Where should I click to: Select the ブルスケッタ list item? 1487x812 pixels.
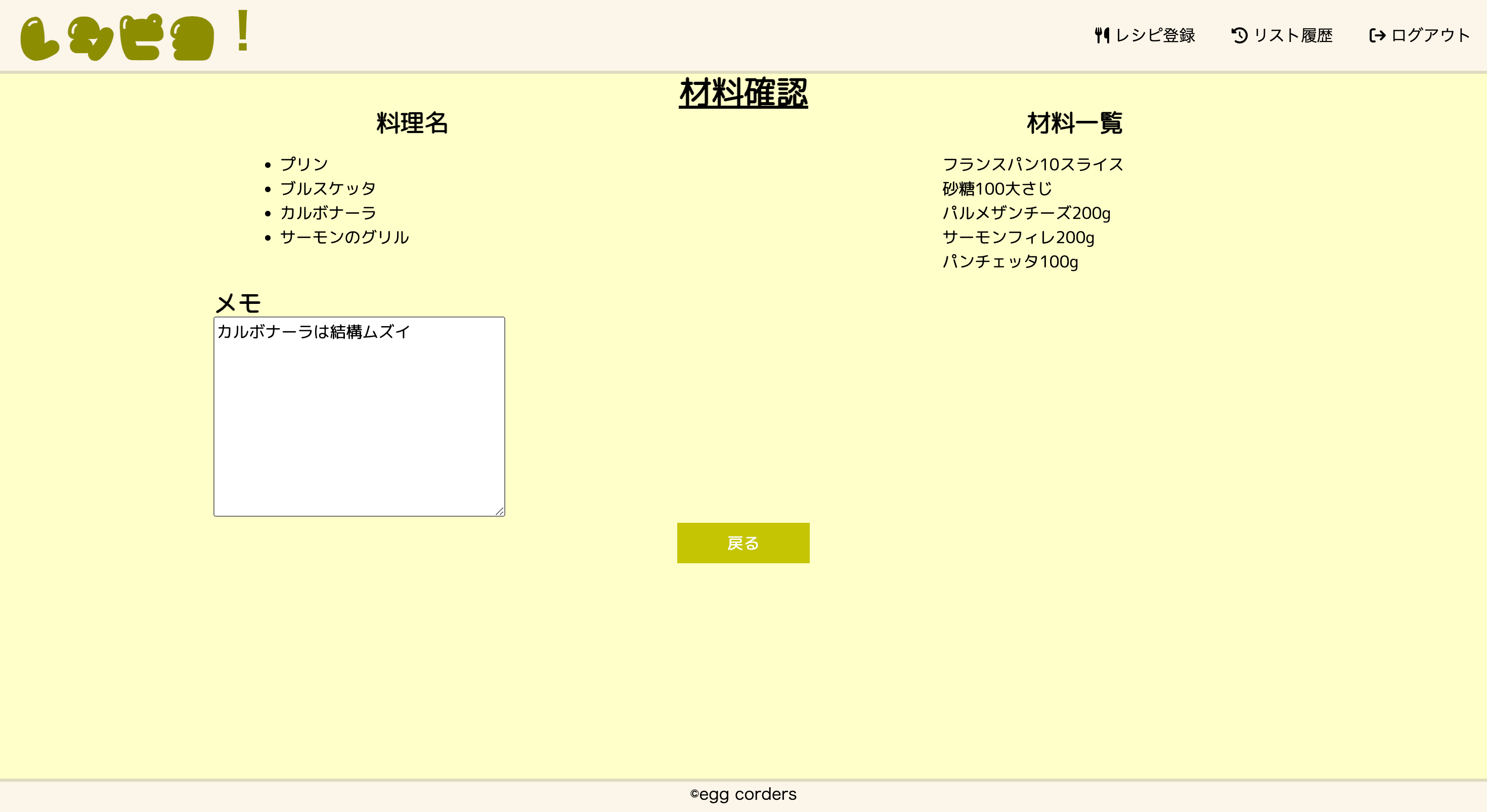click(x=328, y=188)
